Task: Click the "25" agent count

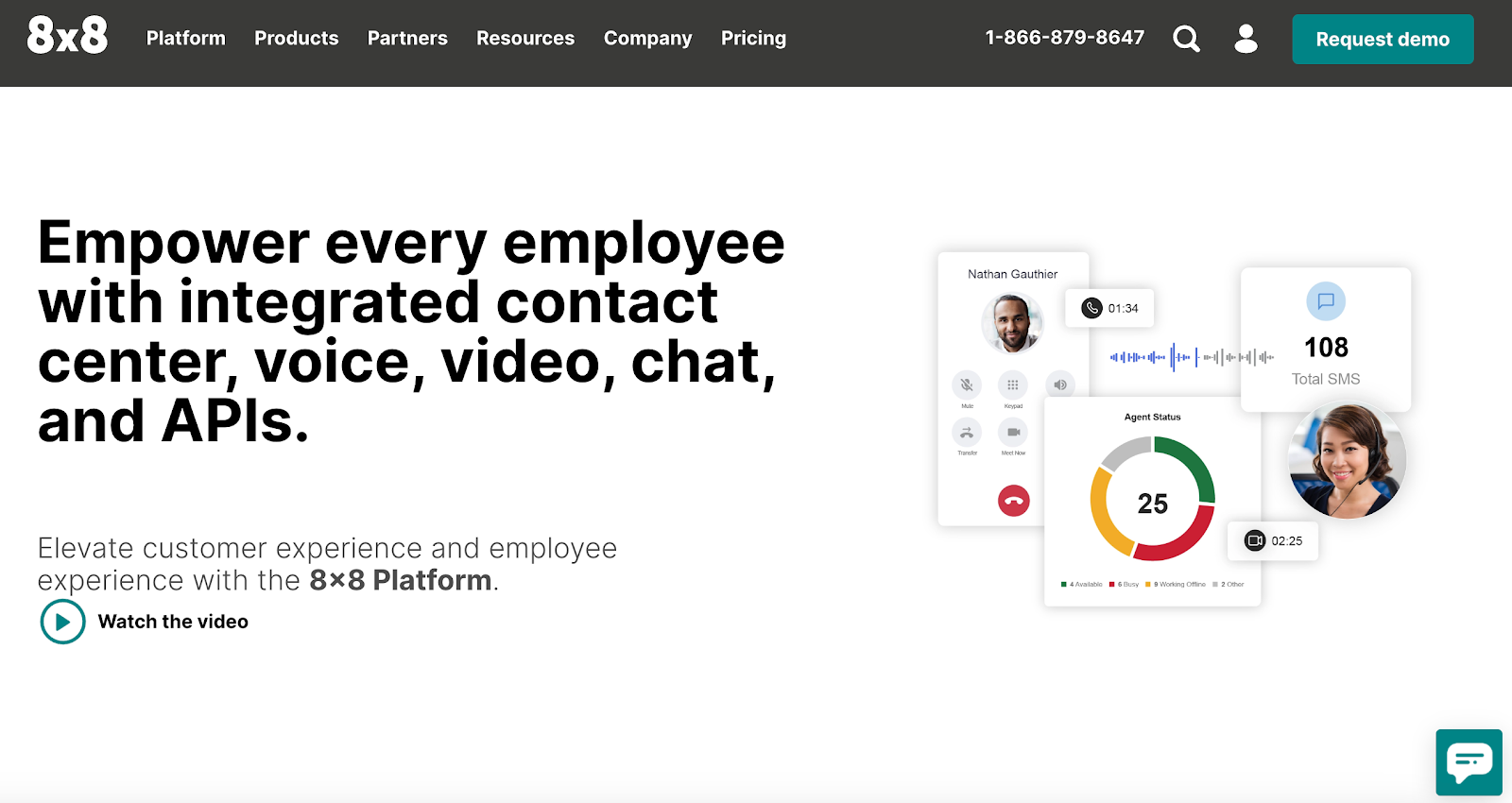Action: (x=1153, y=504)
